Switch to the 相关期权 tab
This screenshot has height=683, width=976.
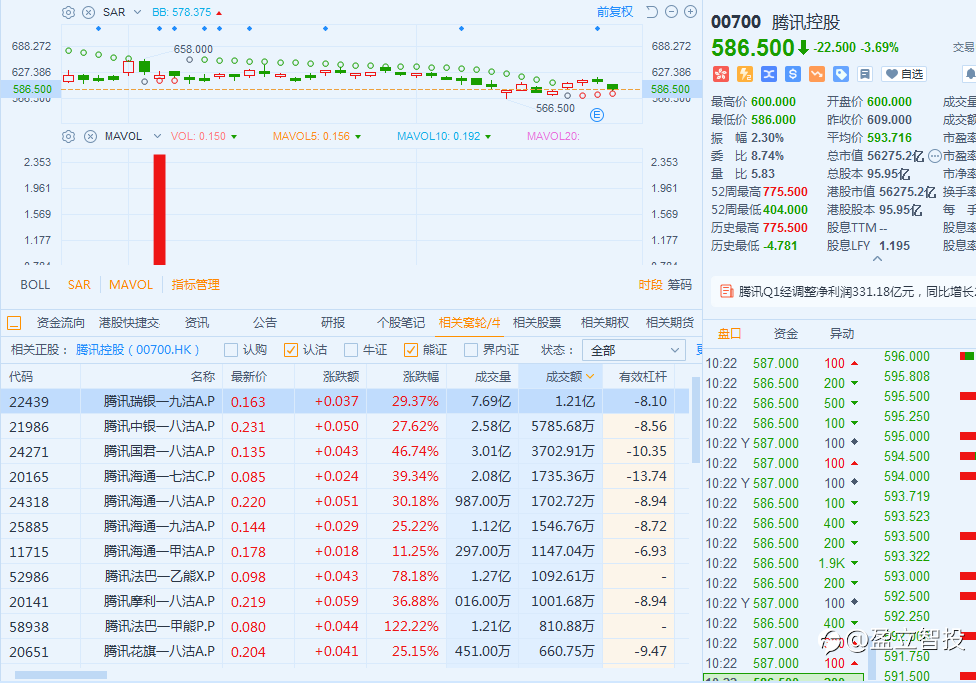[x=604, y=323]
